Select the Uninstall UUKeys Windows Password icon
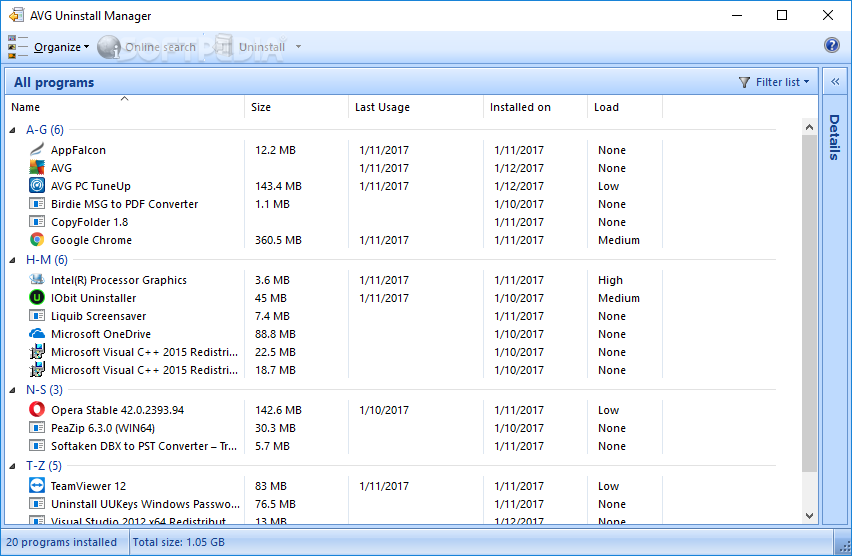Viewport: 852px width, 556px height. pos(36,504)
